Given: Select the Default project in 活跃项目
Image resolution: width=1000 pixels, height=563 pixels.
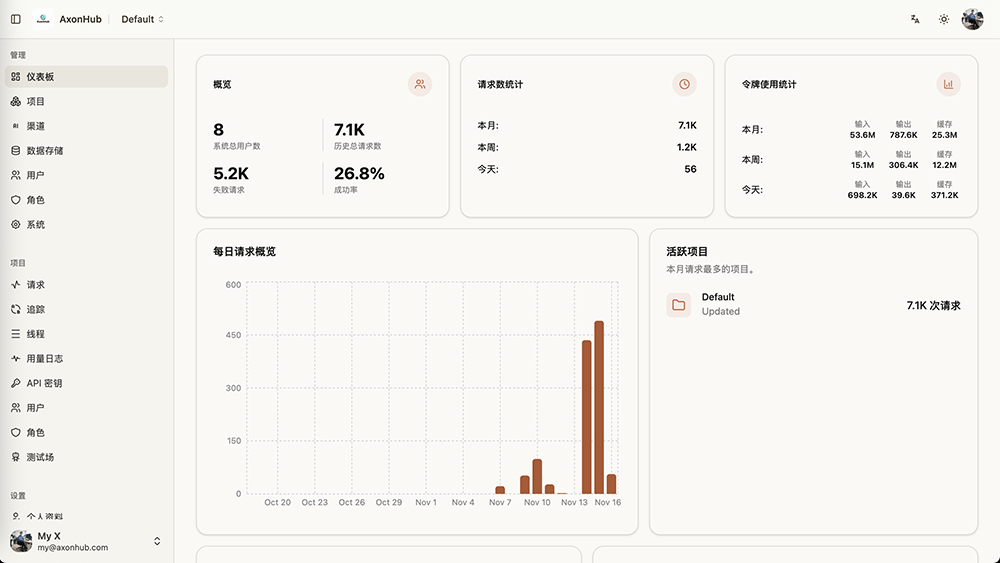Looking at the screenshot, I should (717, 304).
